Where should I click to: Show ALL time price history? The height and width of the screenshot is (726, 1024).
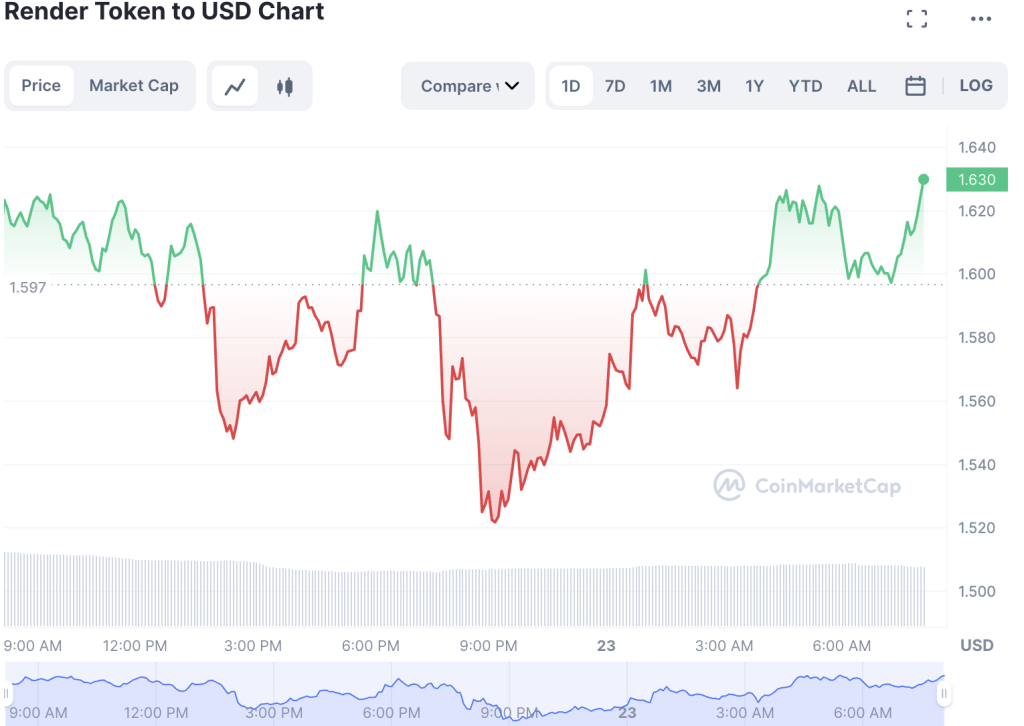[861, 86]
